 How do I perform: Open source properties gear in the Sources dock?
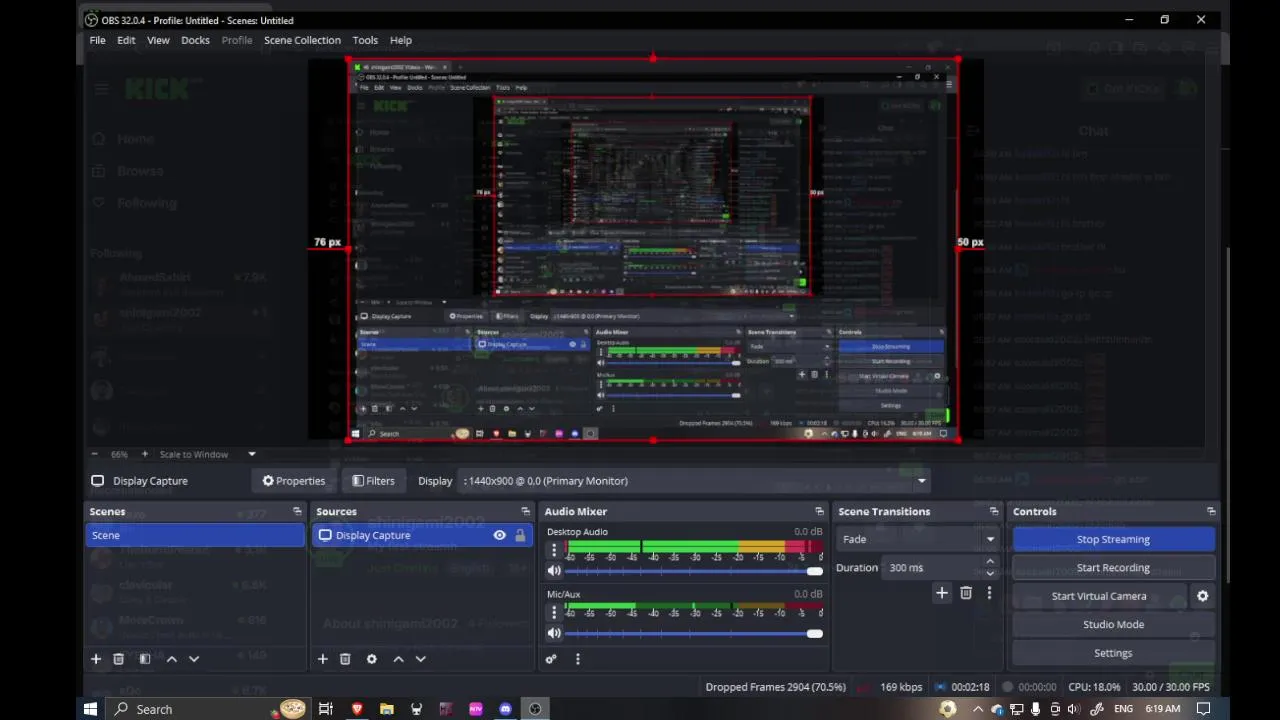372,659
